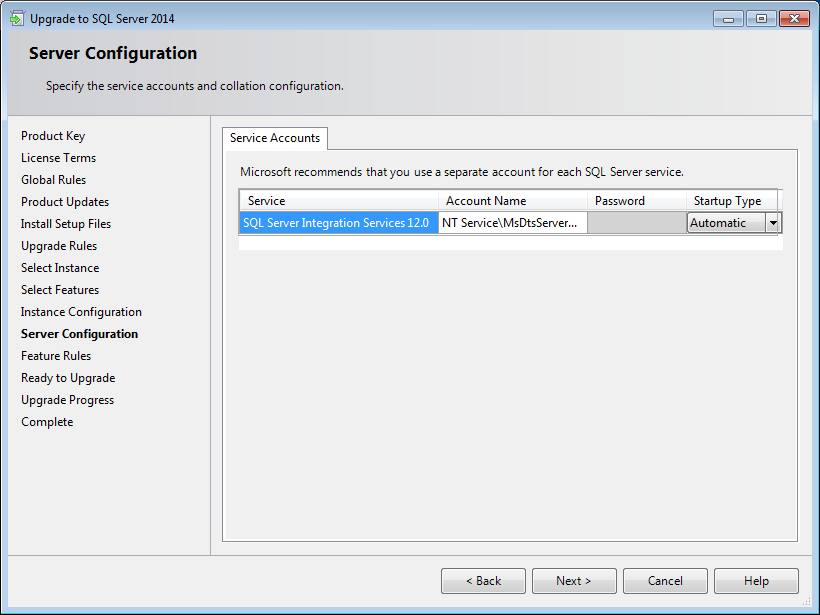Select Product Key step in sidebar
820x615 pixels.
[x=53, y=136]
